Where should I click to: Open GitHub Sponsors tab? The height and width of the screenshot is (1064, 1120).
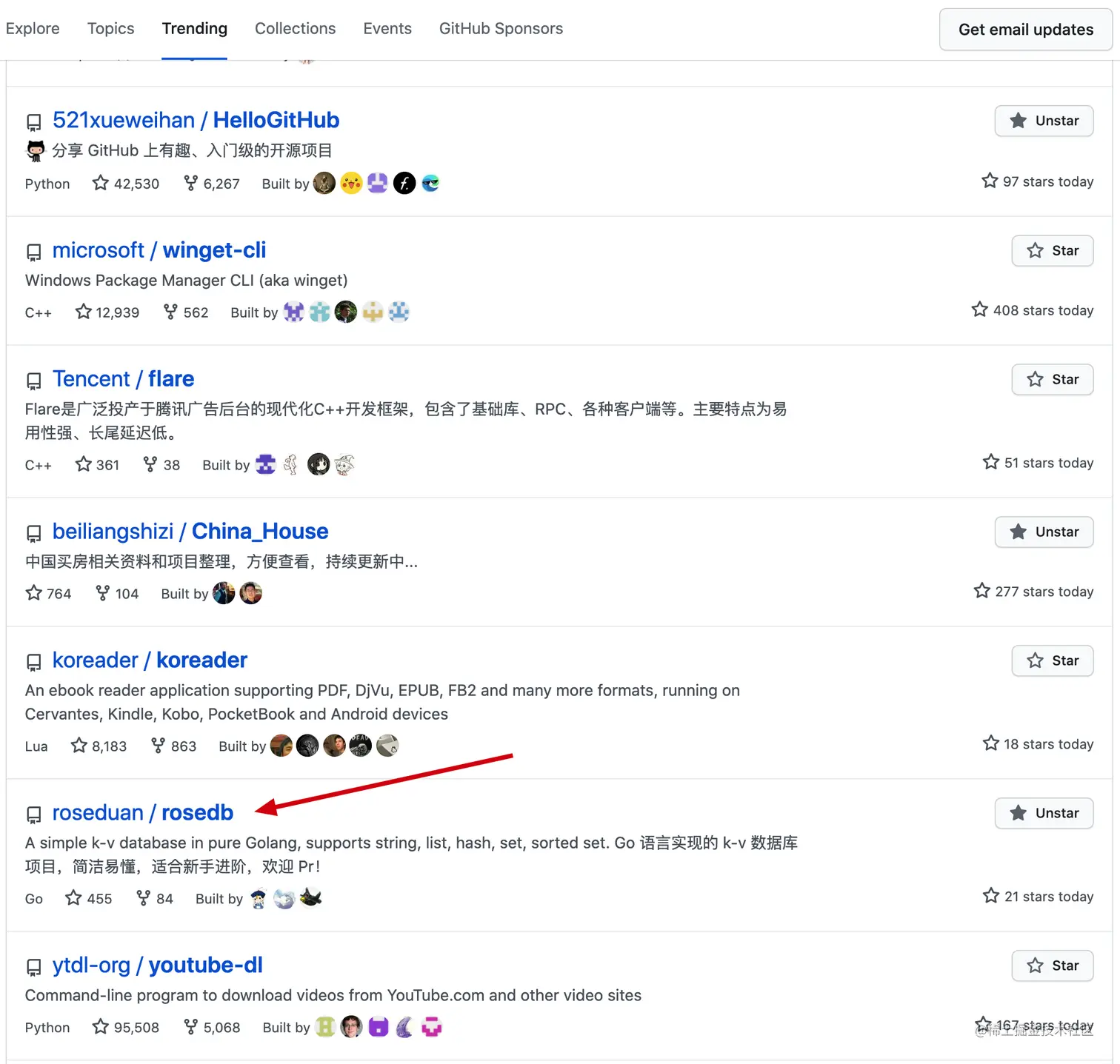pos(501,28)
